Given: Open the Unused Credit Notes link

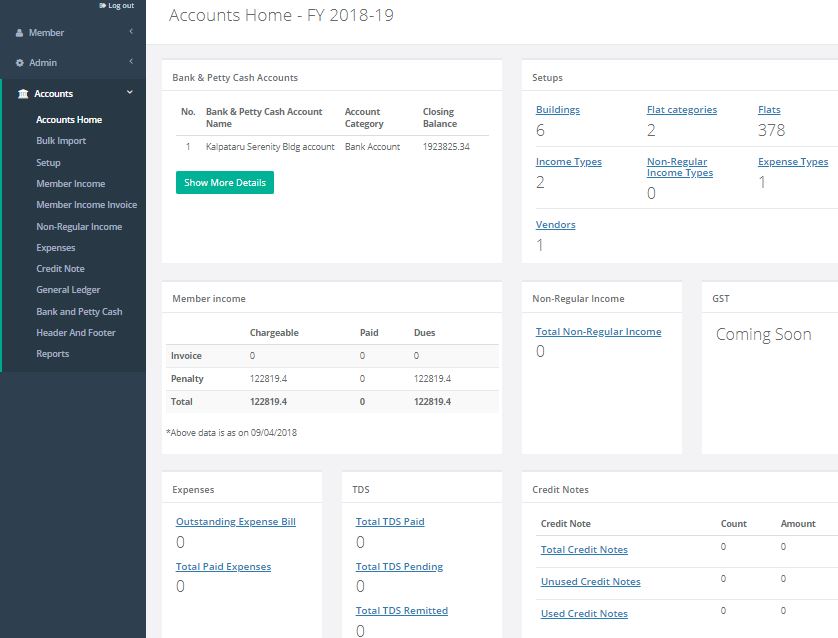Looking at the screenshot, I should tap(588, 582).
